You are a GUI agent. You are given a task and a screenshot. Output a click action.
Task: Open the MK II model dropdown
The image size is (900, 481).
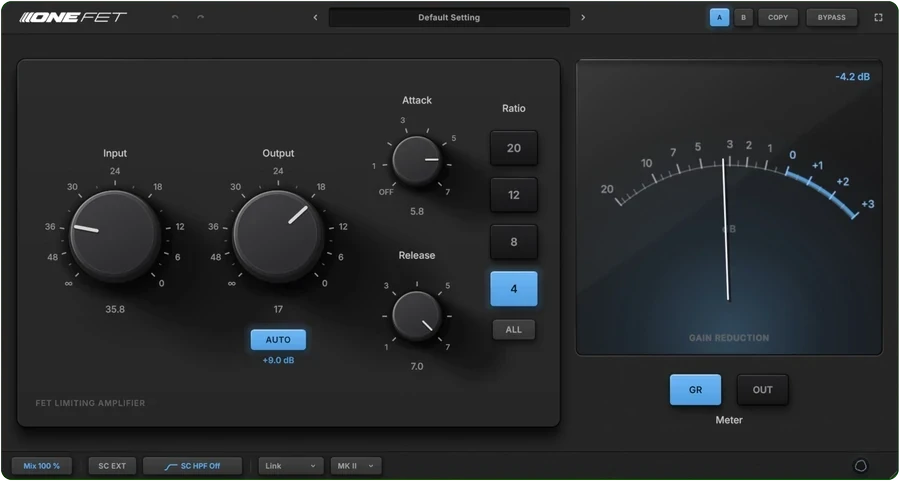tap(356, 466)
